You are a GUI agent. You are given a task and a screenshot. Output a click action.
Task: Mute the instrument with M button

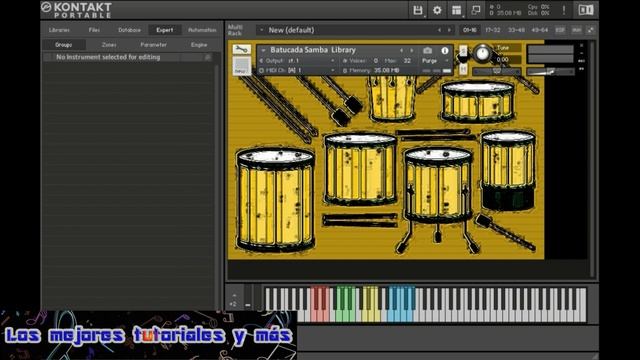tap(463, 69)
